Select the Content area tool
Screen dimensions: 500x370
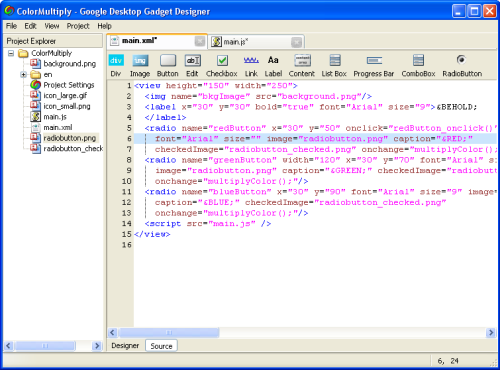(302, 66)
